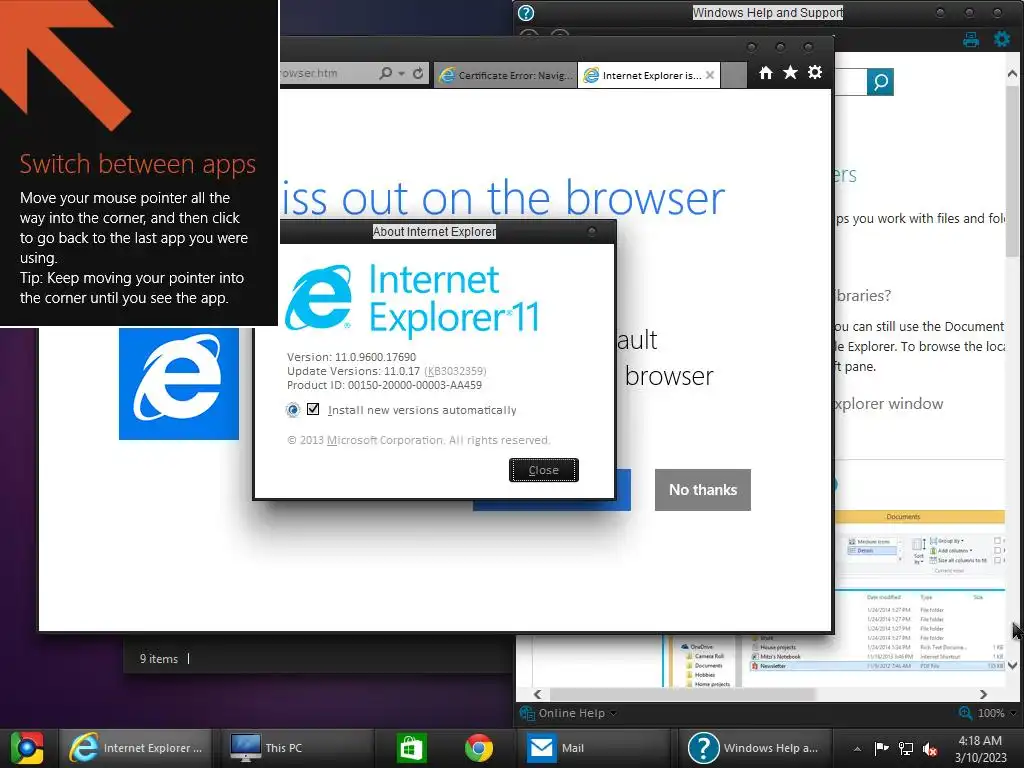Open Action Center flag icon
The height and width of the screenshot is (768, 1024).
[x=882, y=749]
